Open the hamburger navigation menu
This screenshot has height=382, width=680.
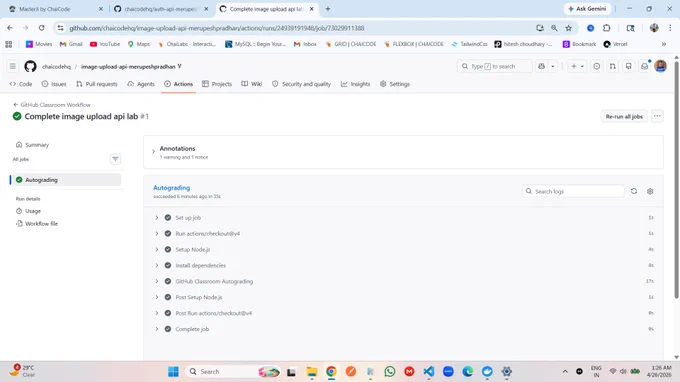13,66
